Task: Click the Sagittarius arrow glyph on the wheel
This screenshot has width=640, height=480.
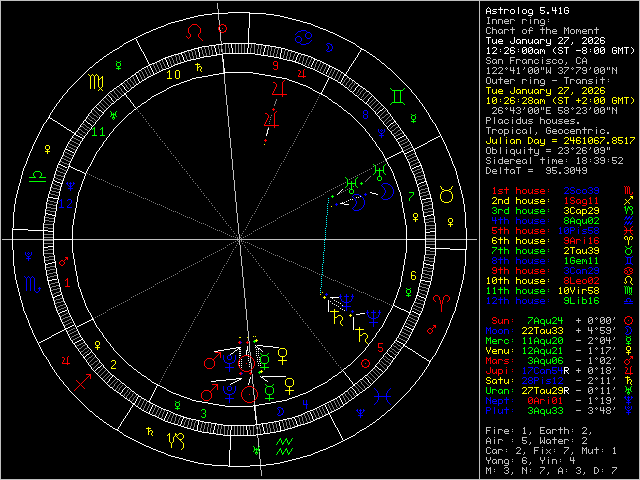Action: pos(84,381)
